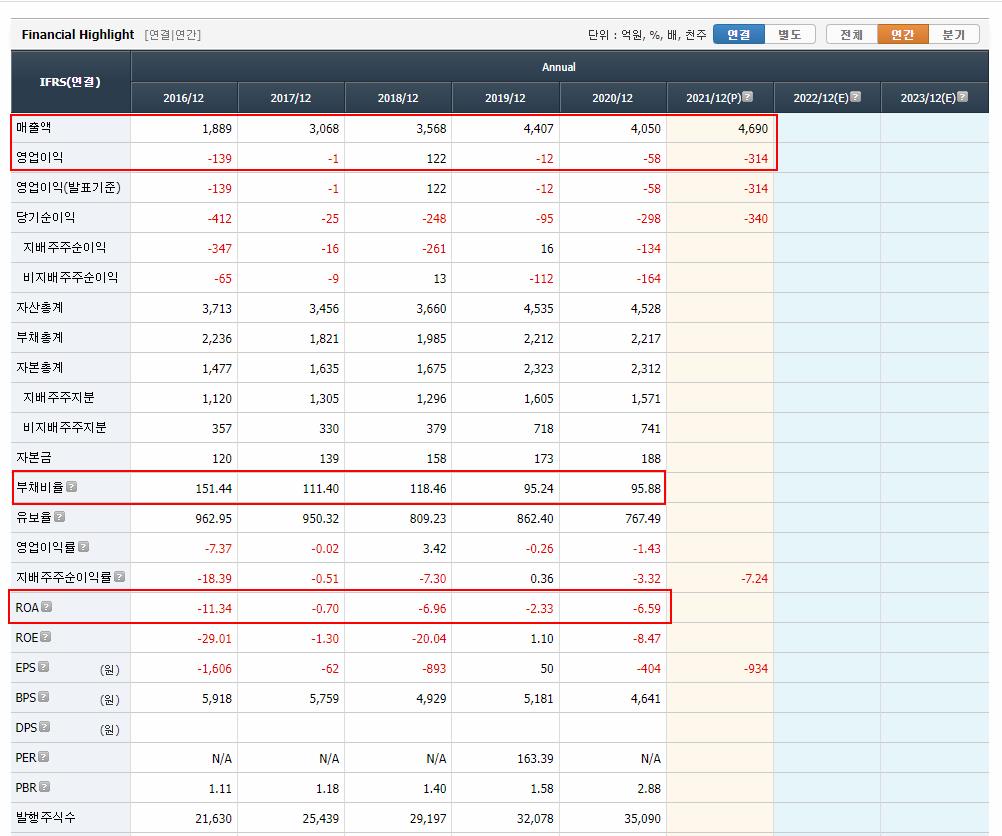The width and height of the screenshot is (1002, 836).
Task: Click the 영업이익(발표기준) row label
Action: (68, 187)
